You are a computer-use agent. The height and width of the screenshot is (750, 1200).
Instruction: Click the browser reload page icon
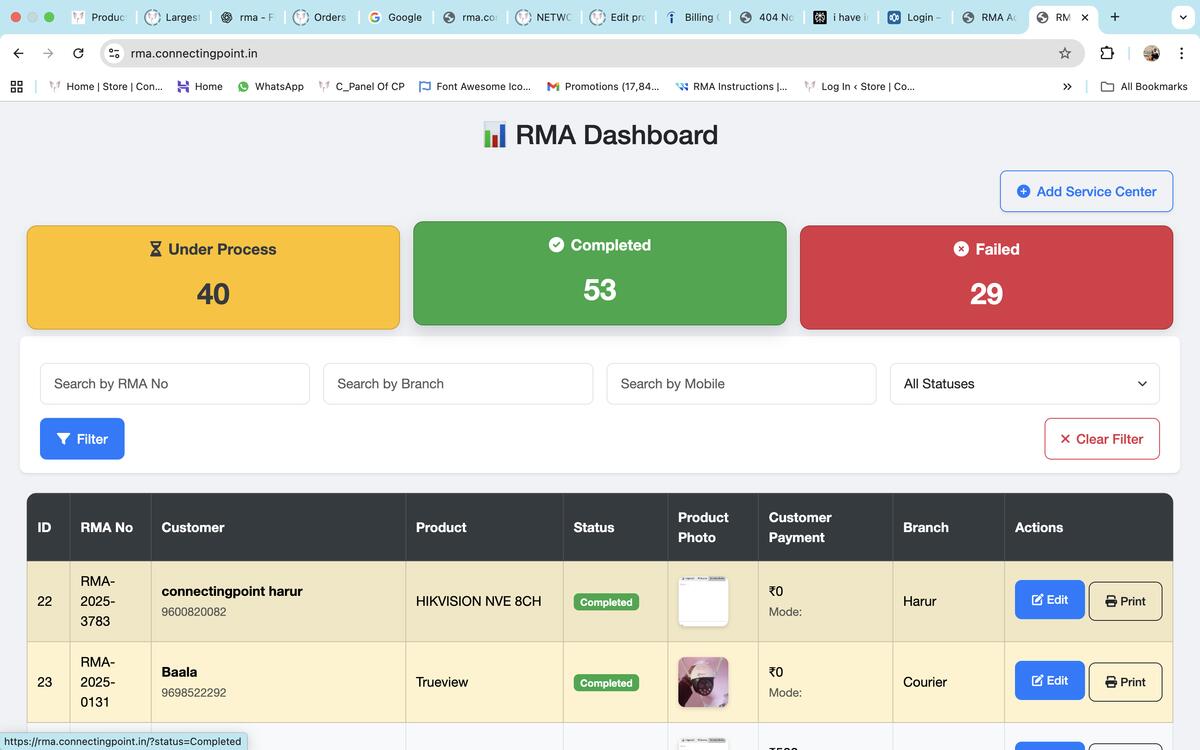(x=78, y=53)
